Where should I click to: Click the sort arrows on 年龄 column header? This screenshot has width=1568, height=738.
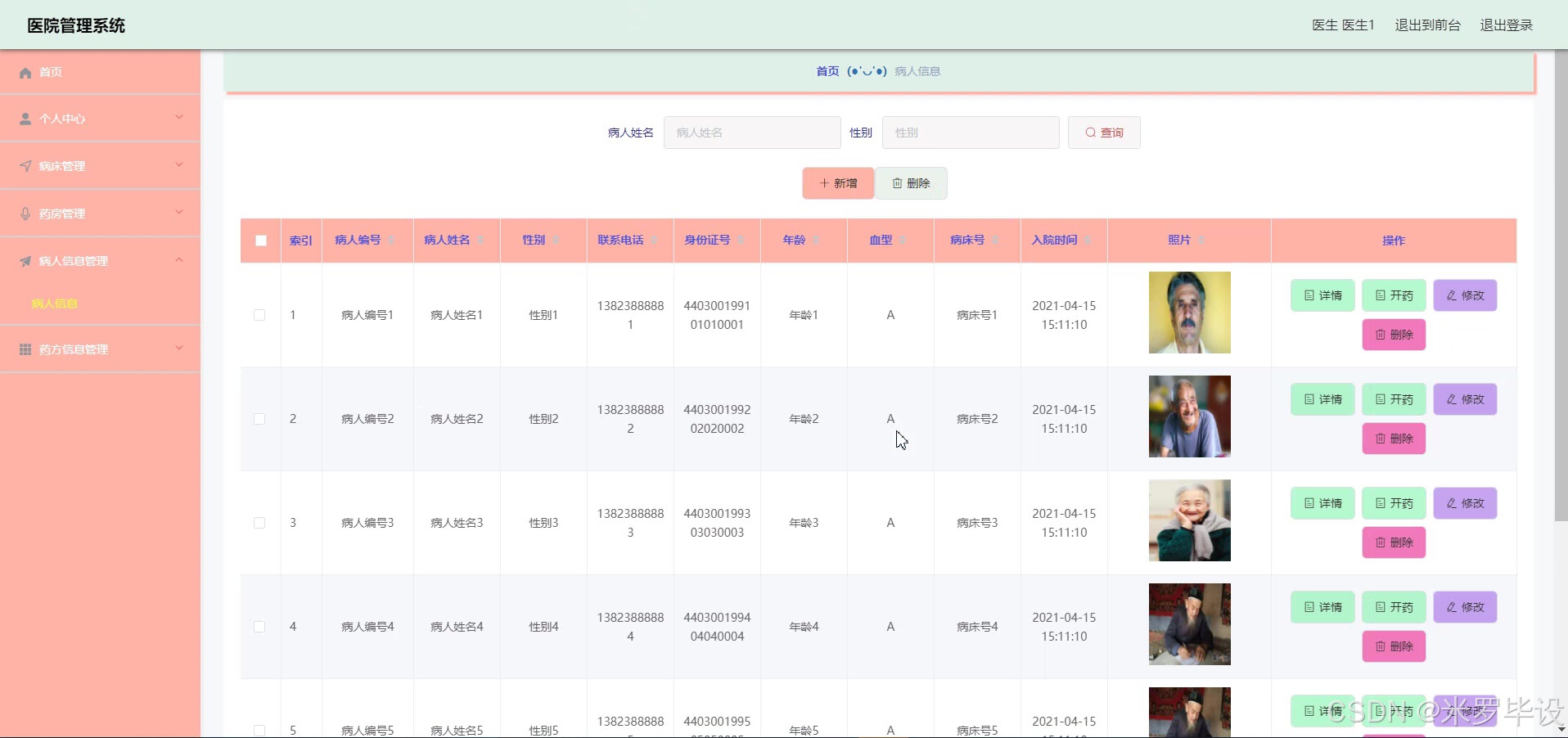(816, 240)
